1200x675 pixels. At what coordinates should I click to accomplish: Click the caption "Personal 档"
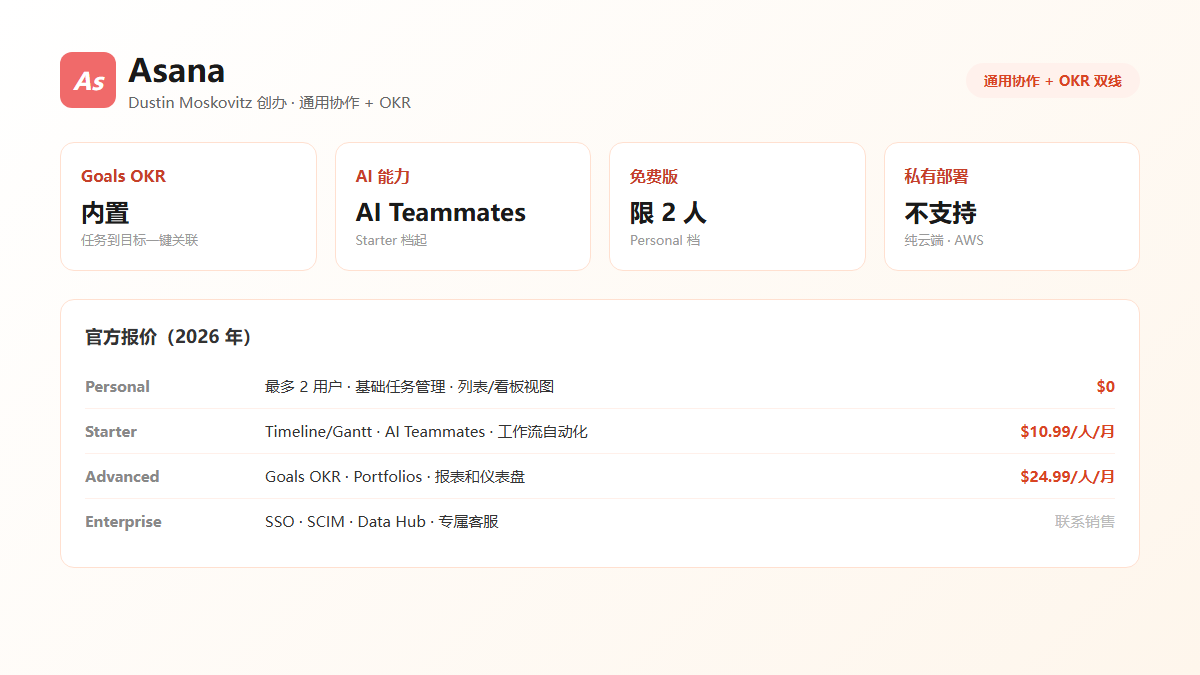(665, 240)
